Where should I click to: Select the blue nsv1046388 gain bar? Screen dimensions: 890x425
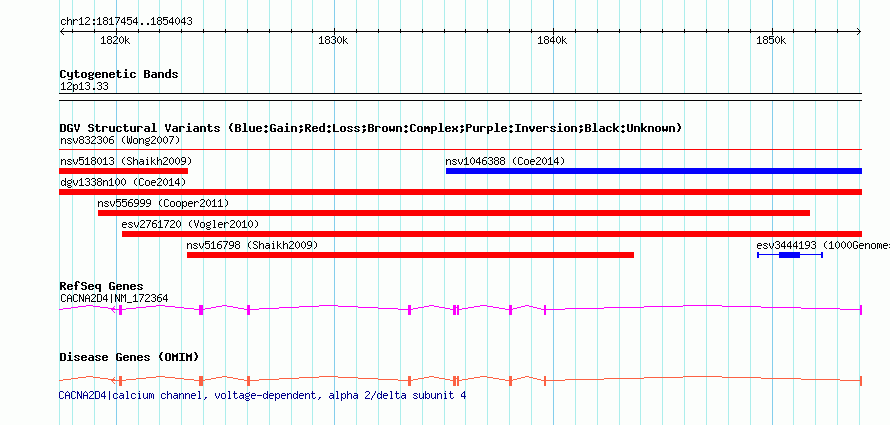[654, 171]
